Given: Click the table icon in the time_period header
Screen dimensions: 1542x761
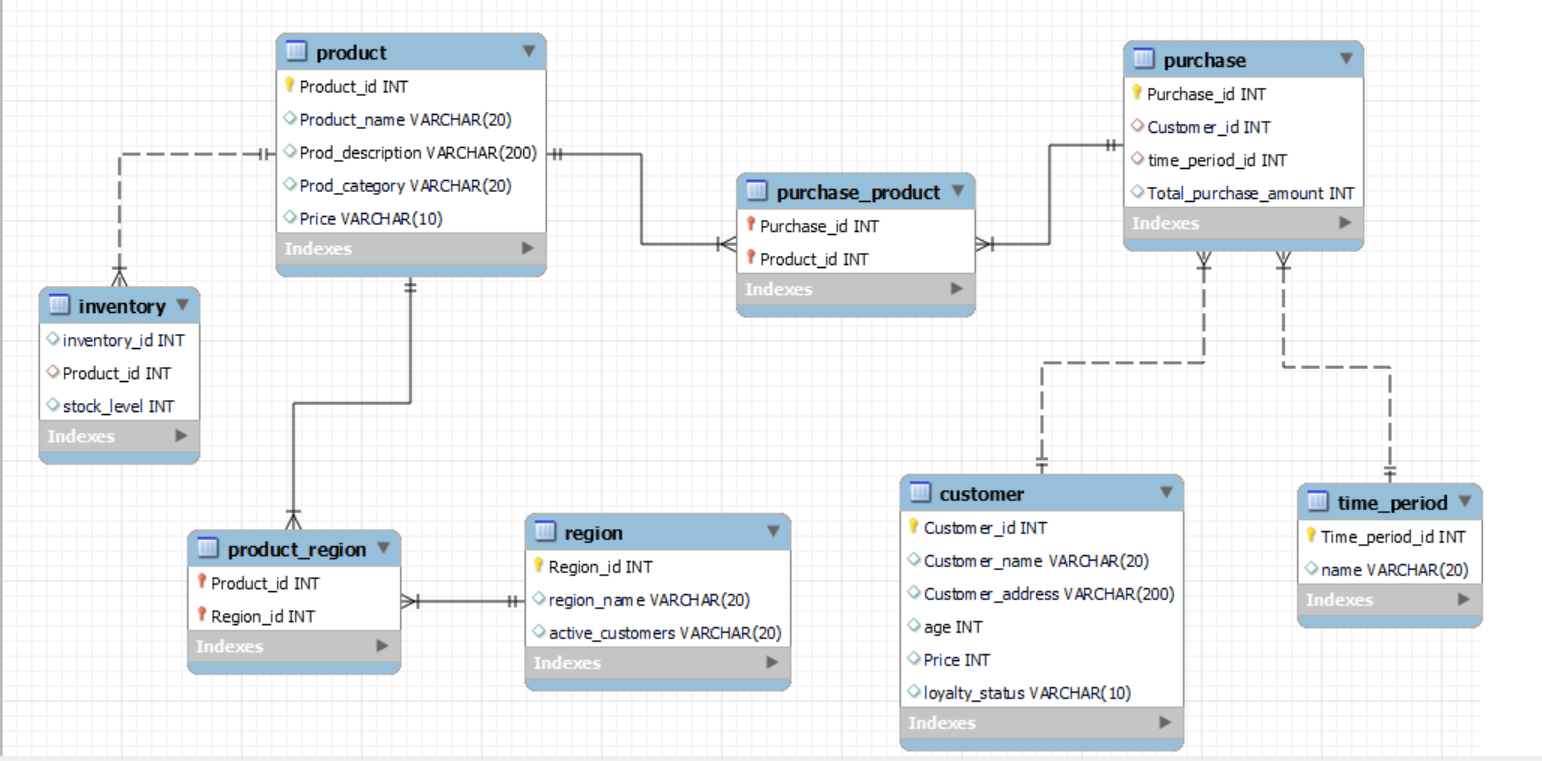Looking at the screenshot, I should coord(1317,503).
